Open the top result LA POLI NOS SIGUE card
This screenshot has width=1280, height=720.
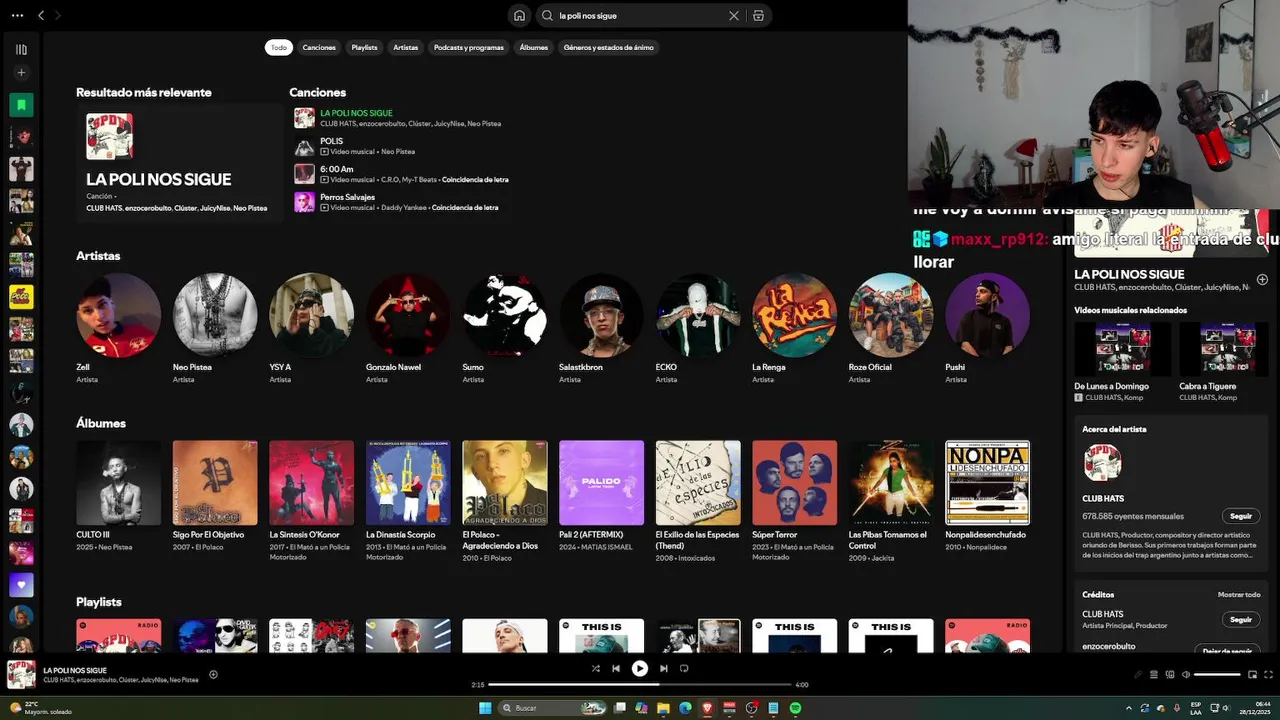(x=179, y=162)
